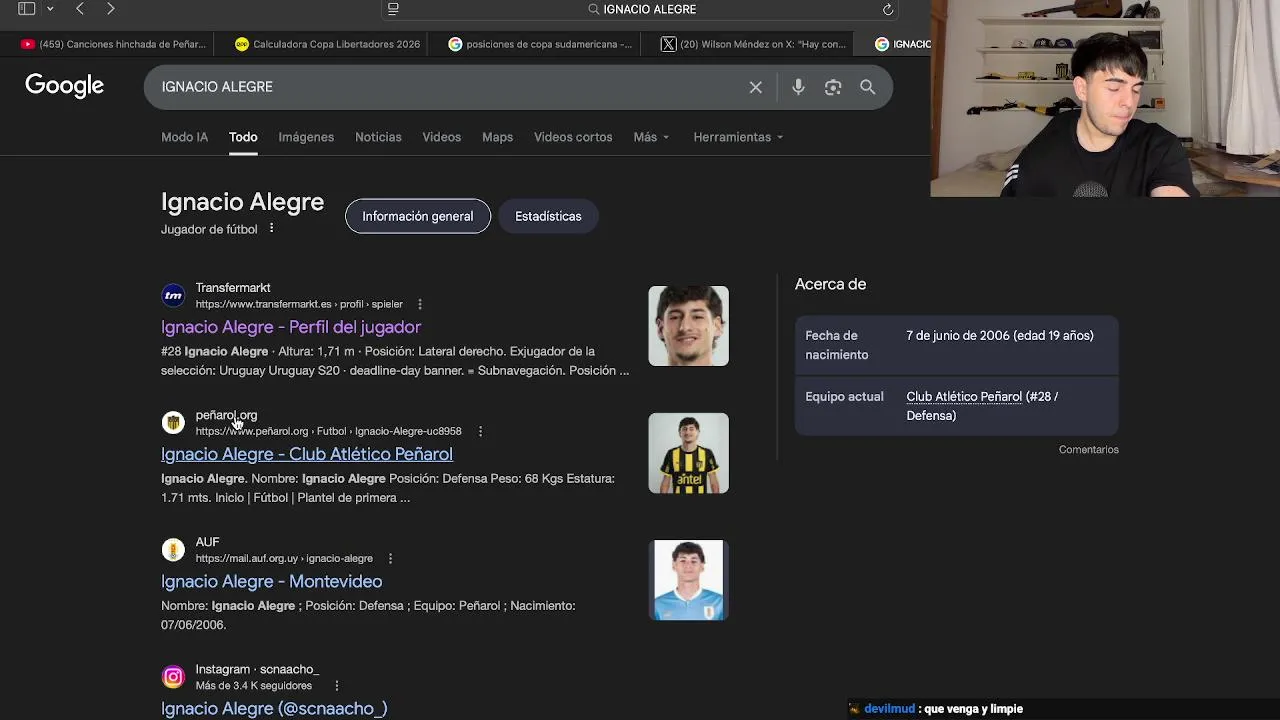Image resolution: width=1280 pixels, height=720 pixels.
Task: Click the Transfermarkt site favicon
Action: pos(173,295)
